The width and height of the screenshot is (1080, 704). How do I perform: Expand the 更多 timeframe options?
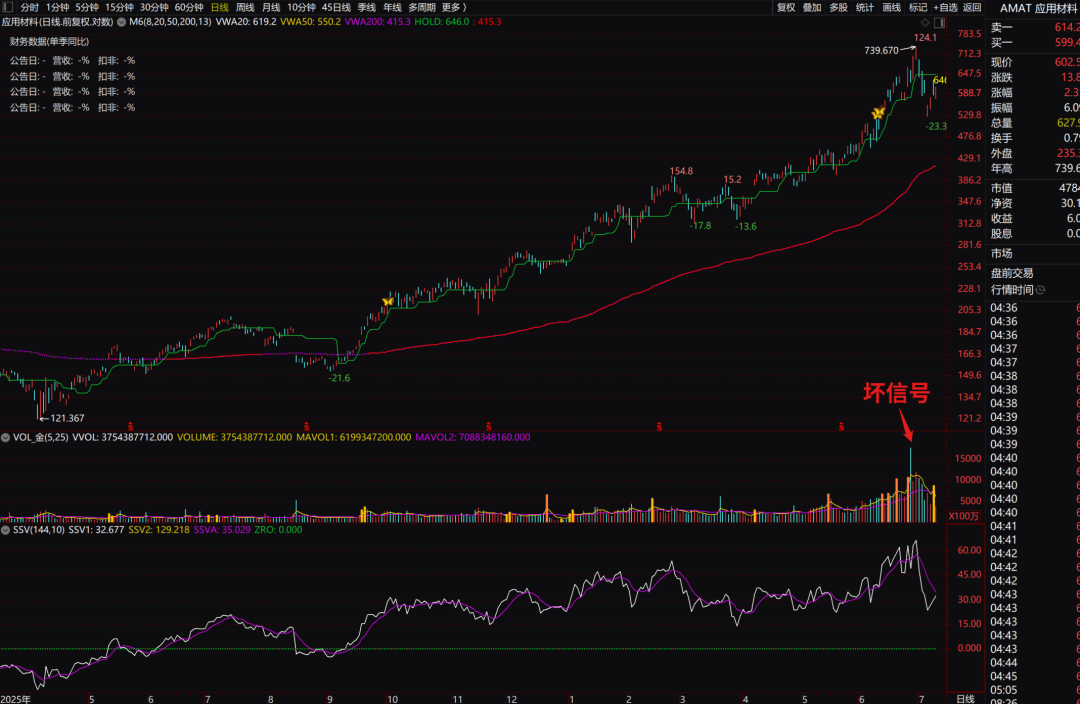point(454,8)
